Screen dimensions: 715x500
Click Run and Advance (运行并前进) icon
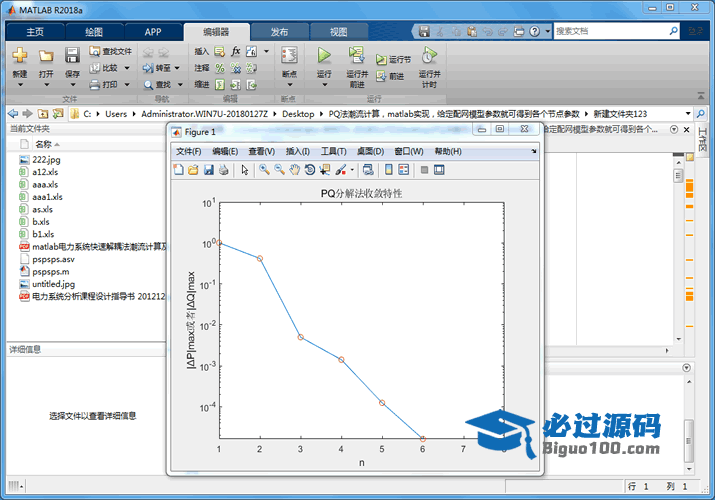click(357, 56)
